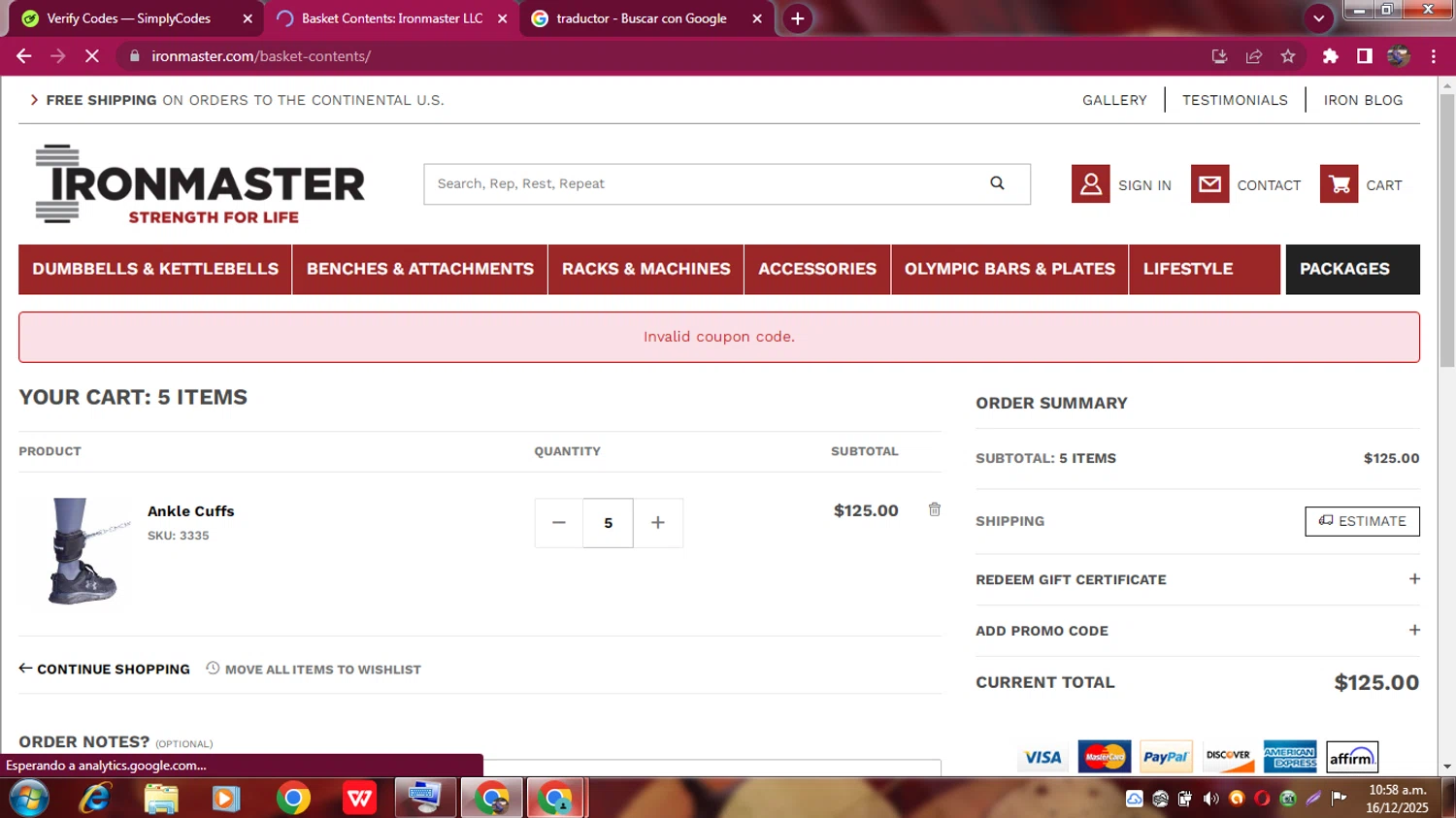The image size is (1456, 818).
Task: Click Estimate shipping button
Action: click(1362, 521)
